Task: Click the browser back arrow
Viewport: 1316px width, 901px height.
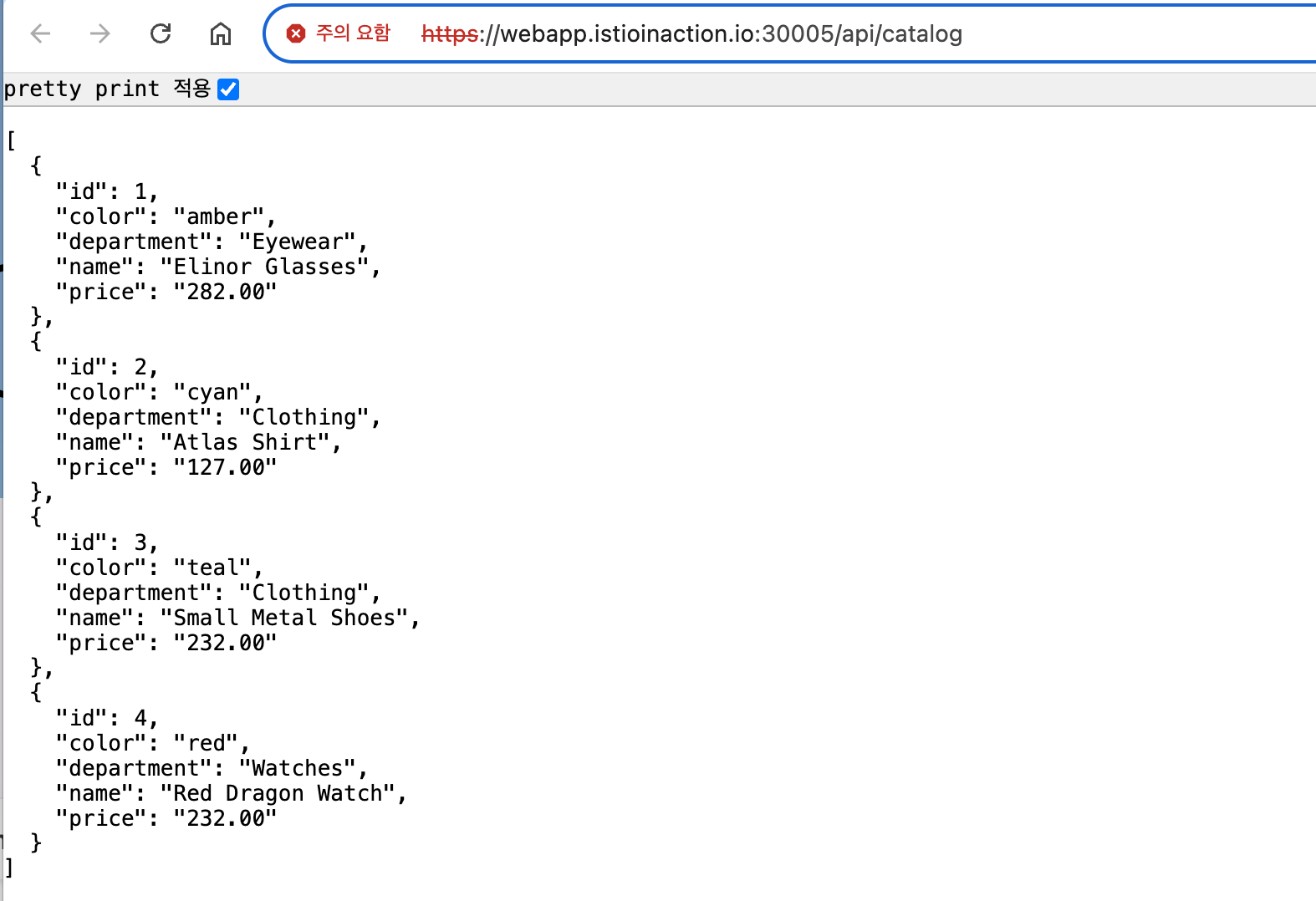Action: [x=40, y=33]
